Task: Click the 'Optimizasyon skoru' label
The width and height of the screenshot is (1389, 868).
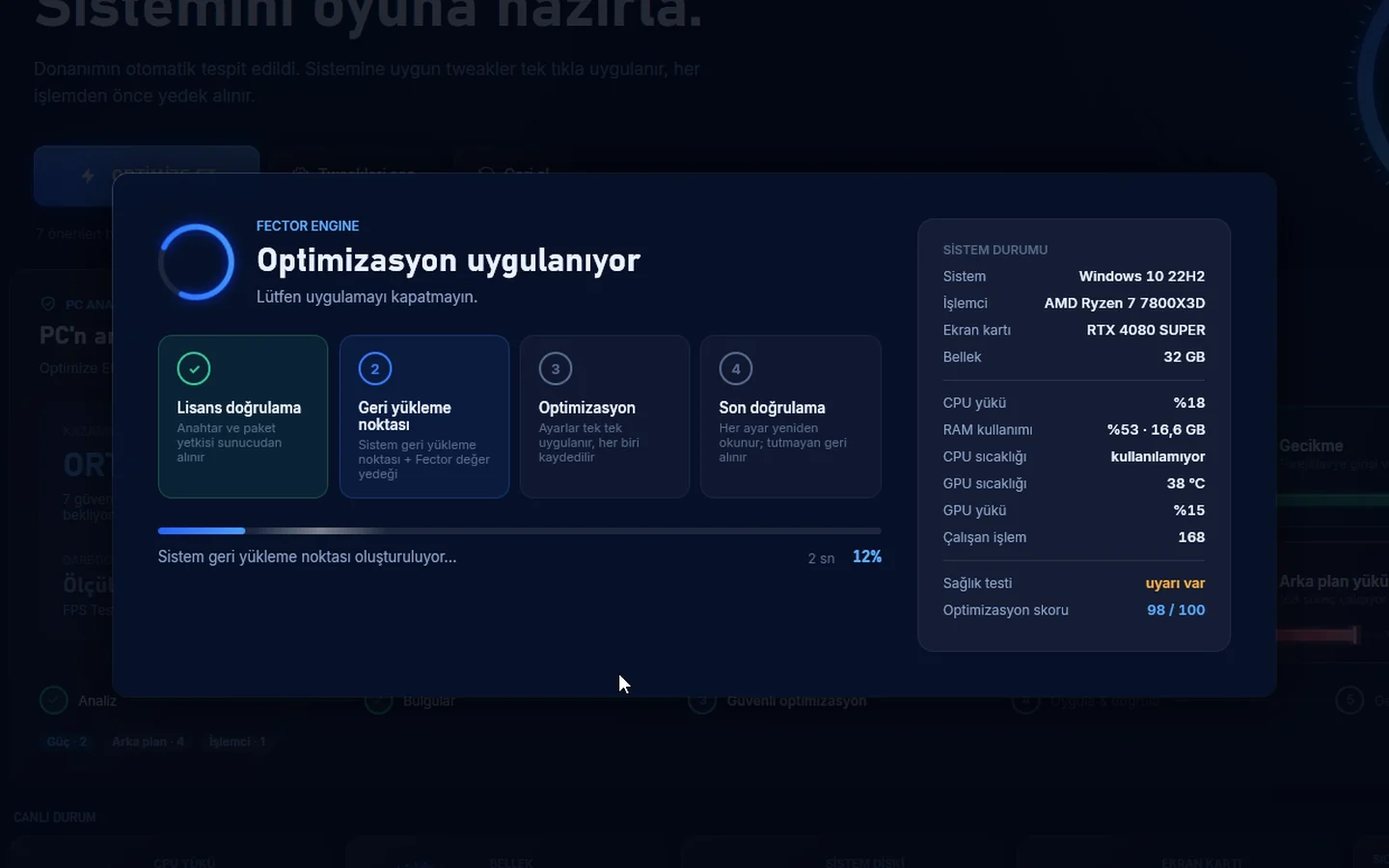Action: [1006, 610]
